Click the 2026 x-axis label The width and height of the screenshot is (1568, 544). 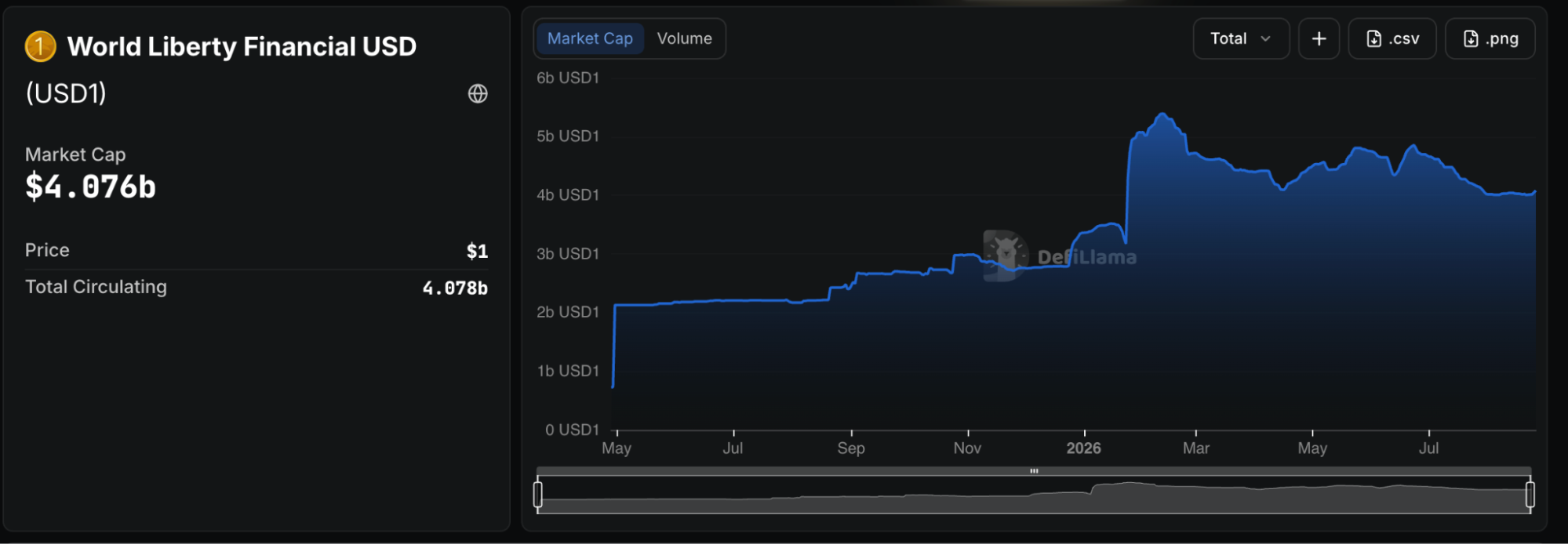[1083, 448]
